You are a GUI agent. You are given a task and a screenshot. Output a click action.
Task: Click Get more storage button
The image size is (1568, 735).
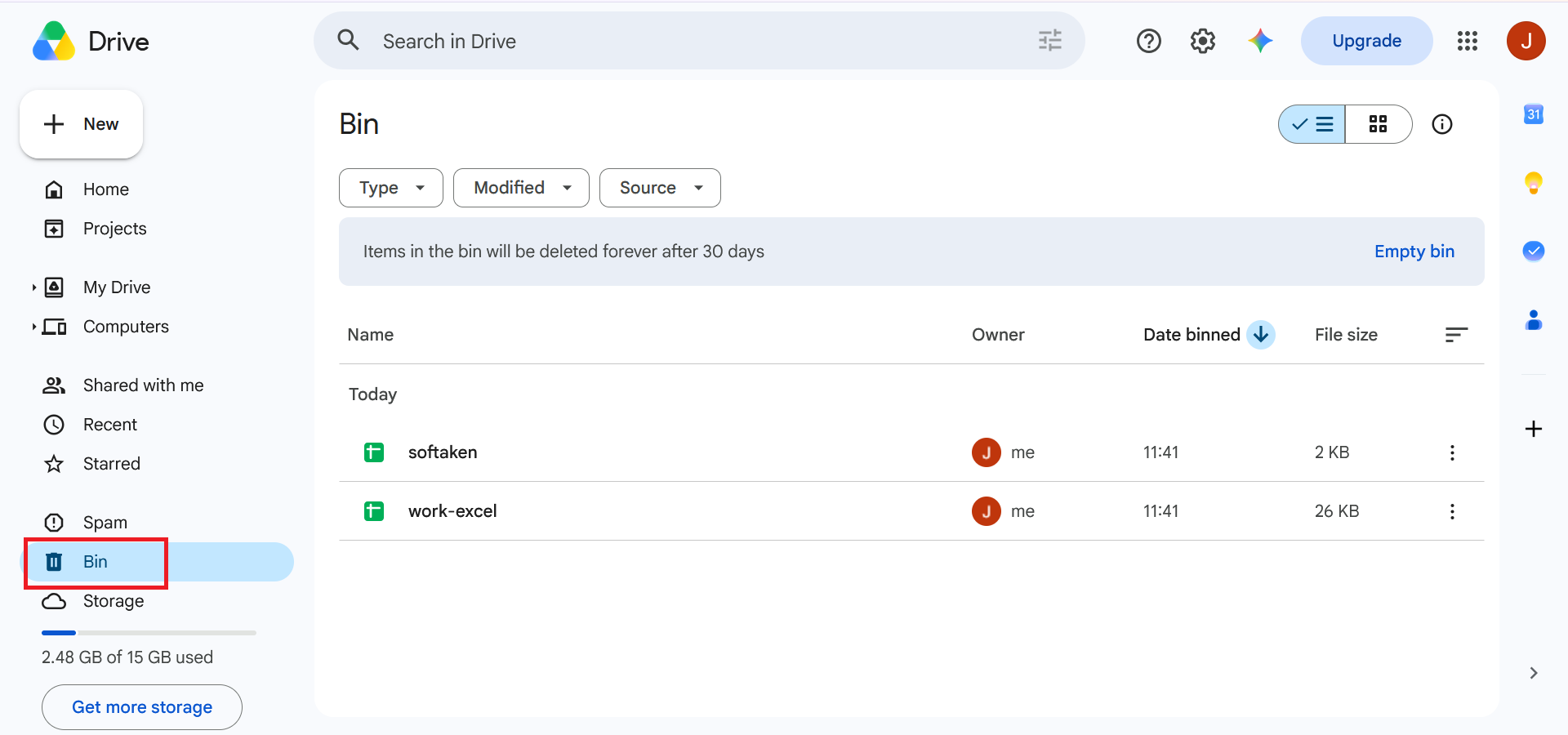142,707
